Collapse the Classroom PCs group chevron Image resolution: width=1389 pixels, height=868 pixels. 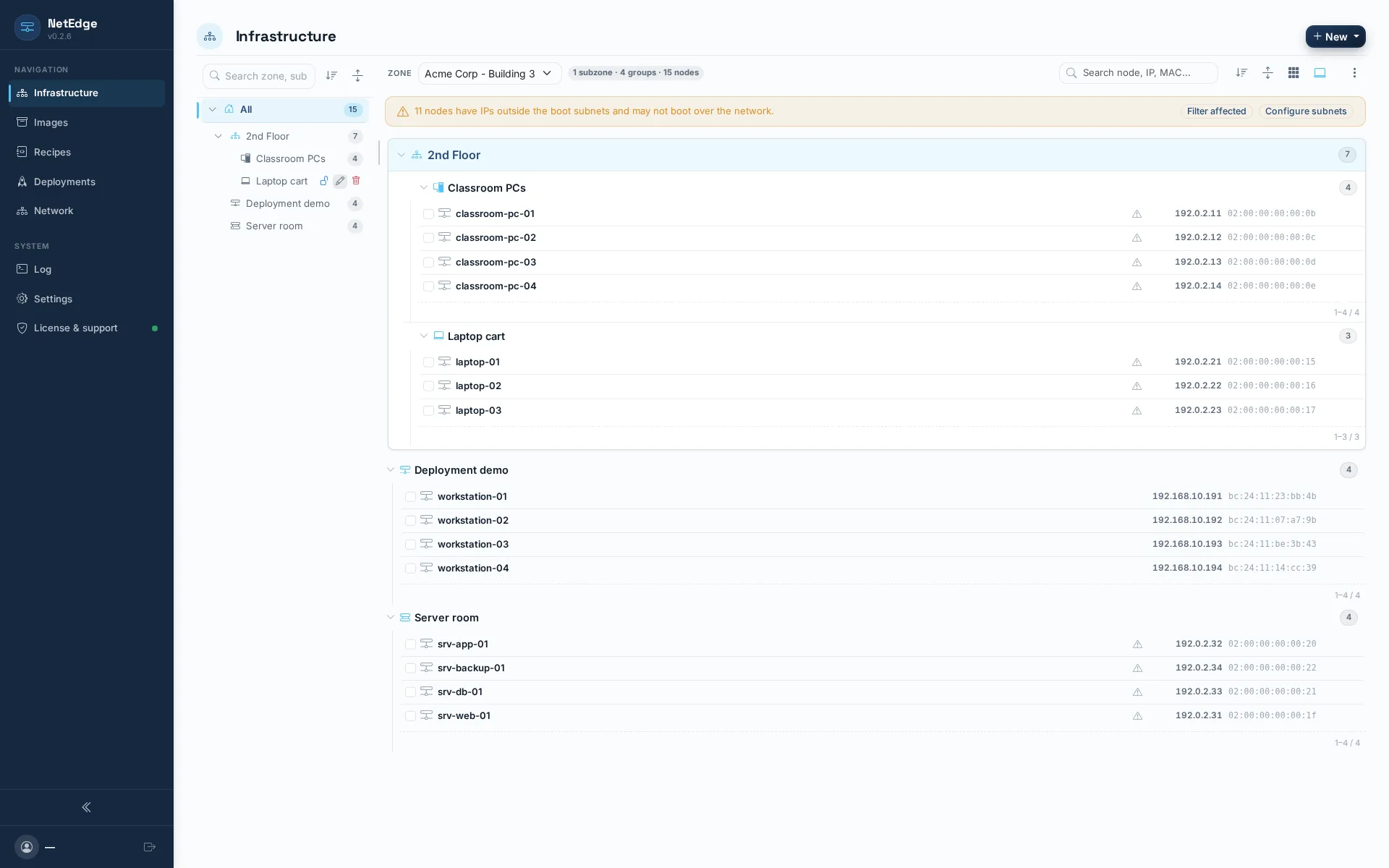[424, 187]
